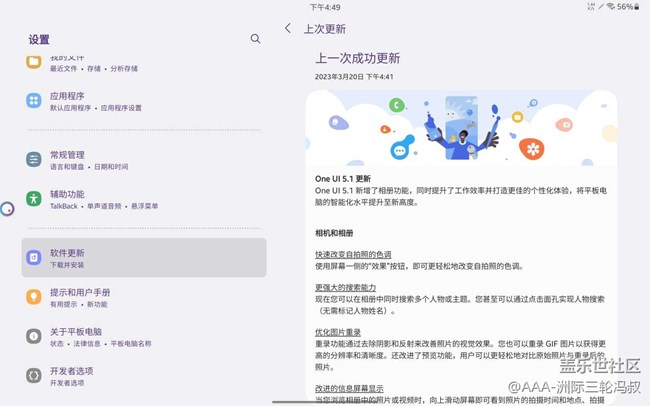Open 开发者选项
This screenshot has width=650, height=406.
point(144,376)
